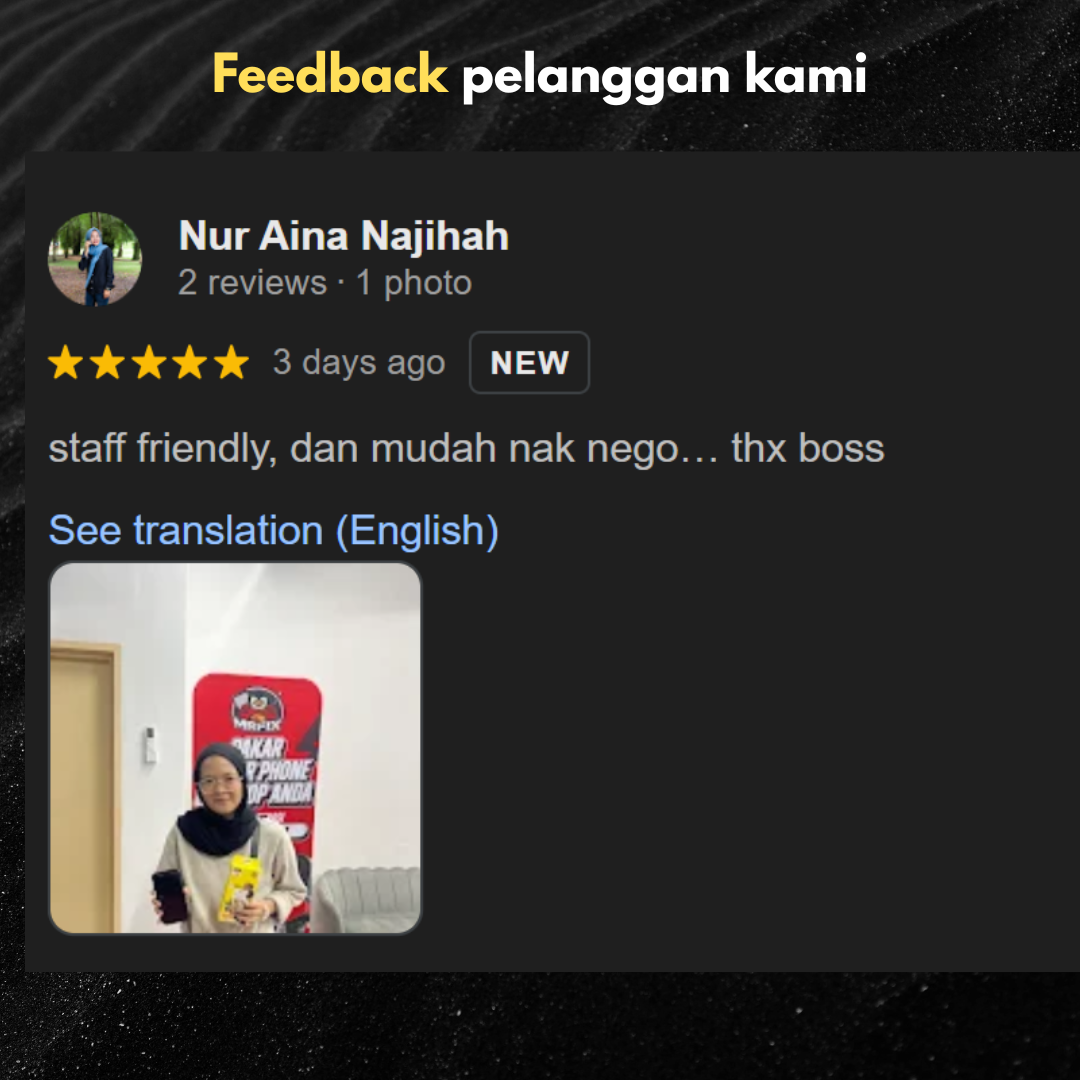Click the 1 photo label
The width and height of the screenshot is (1080, 1080).
coord(414,282)
